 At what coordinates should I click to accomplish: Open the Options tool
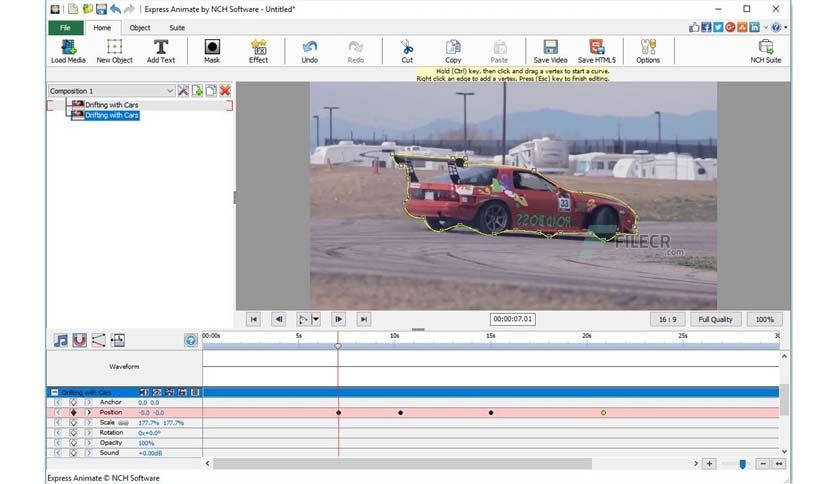[648, 51]
